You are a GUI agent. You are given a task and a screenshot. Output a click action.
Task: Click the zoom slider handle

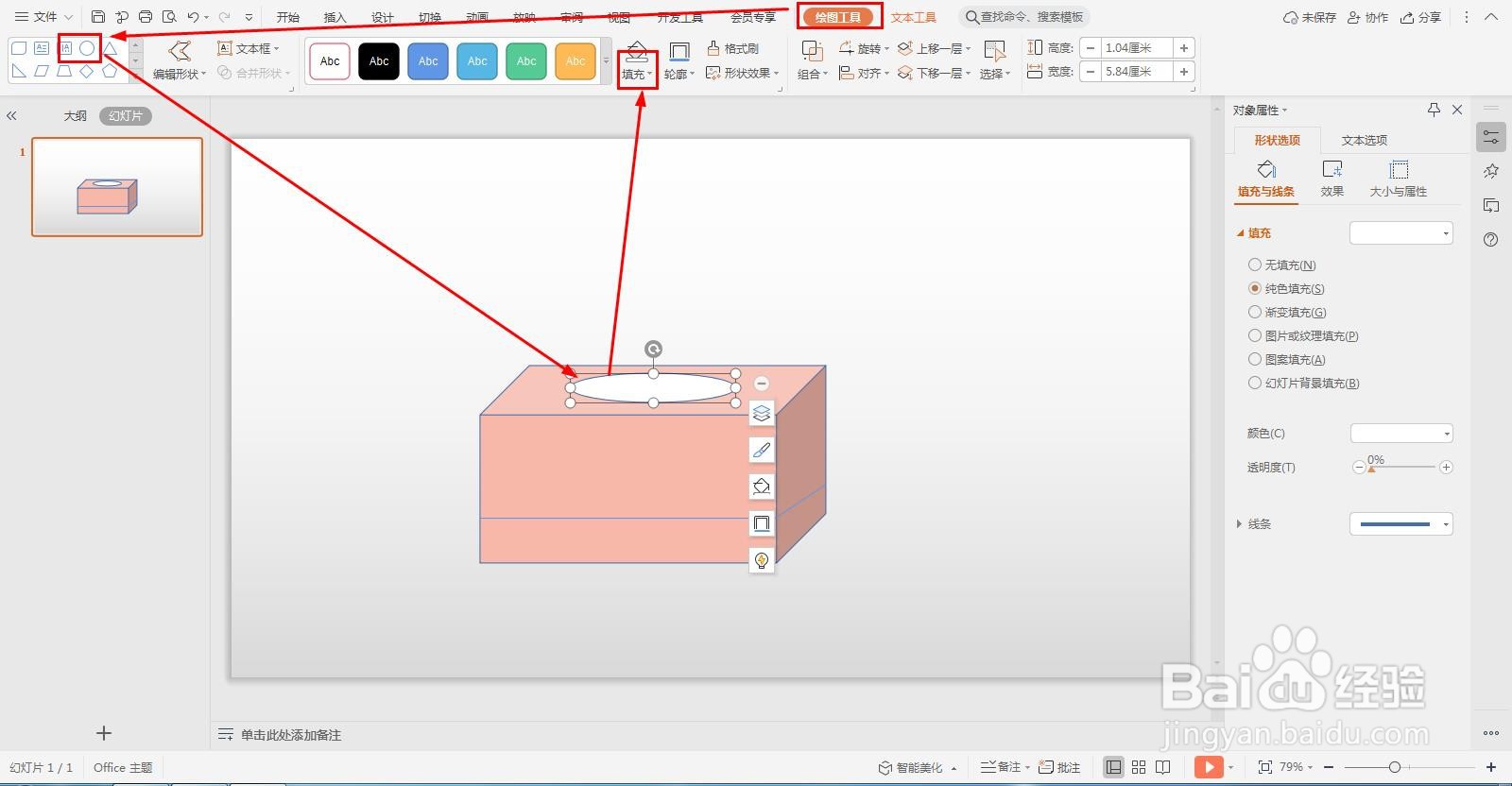pos(1394,767)
